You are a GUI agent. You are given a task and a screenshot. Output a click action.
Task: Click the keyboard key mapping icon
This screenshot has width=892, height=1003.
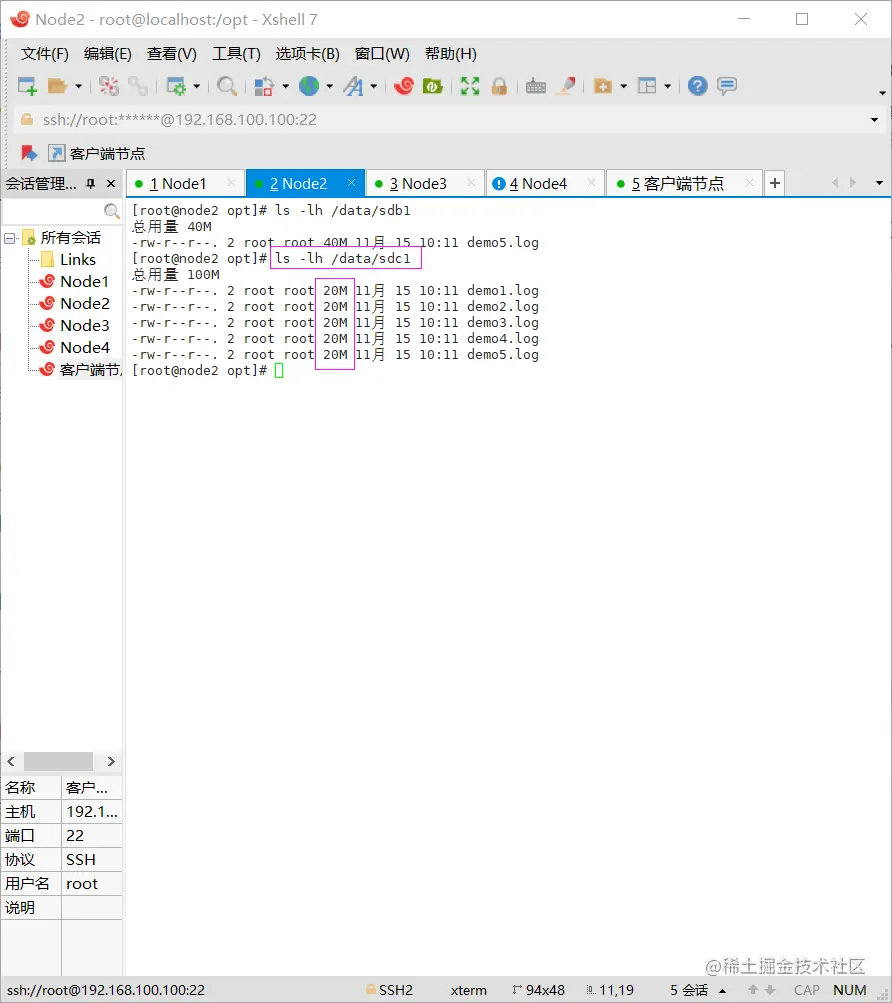coord(536,85)
